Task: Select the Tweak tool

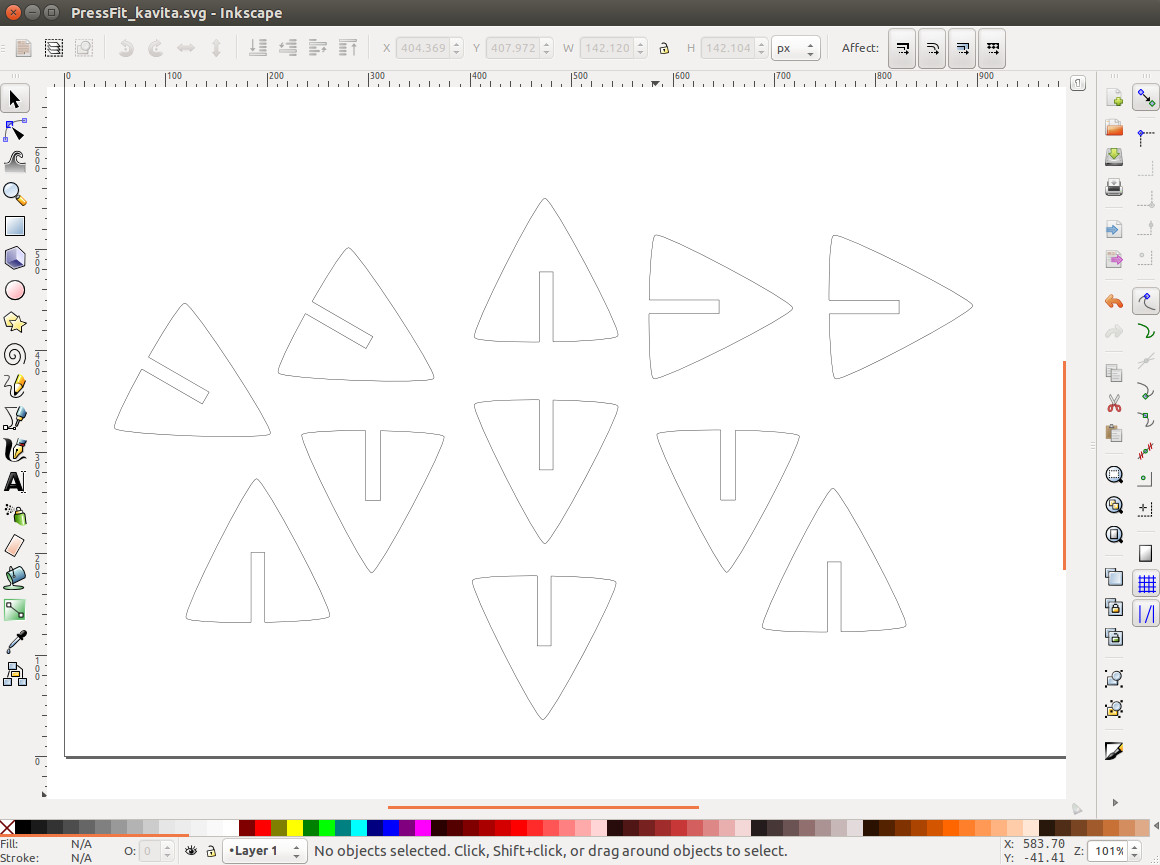Action: click(x=15, y=161)
